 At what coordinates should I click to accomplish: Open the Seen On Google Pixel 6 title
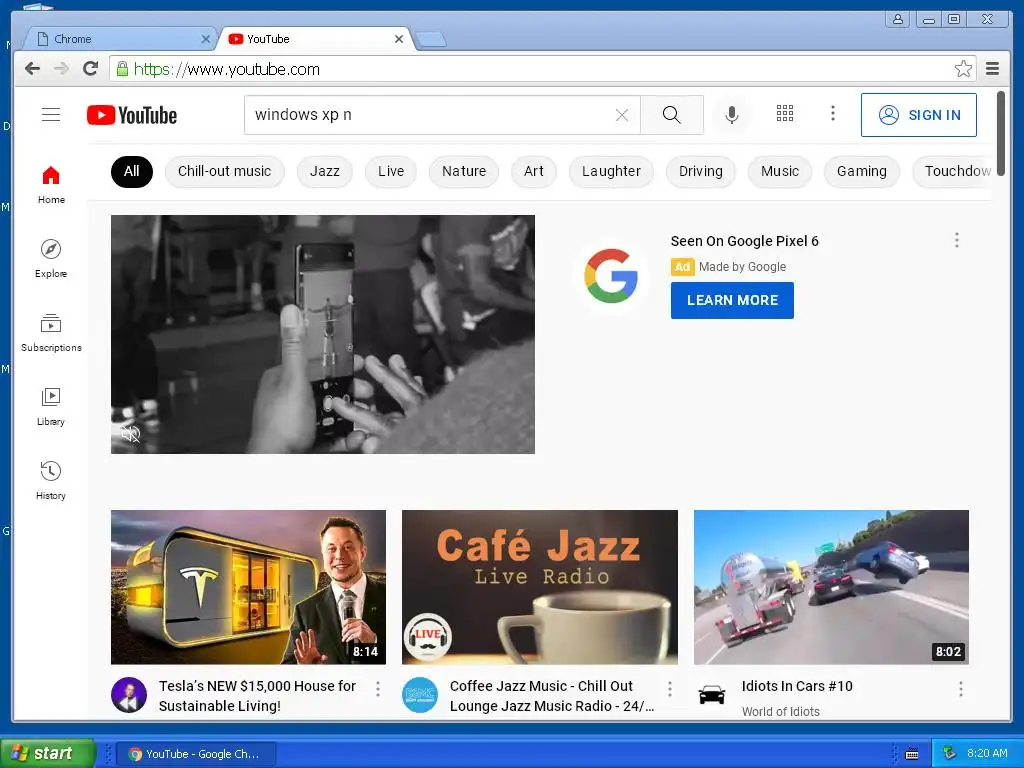click(x=744, y=241)
